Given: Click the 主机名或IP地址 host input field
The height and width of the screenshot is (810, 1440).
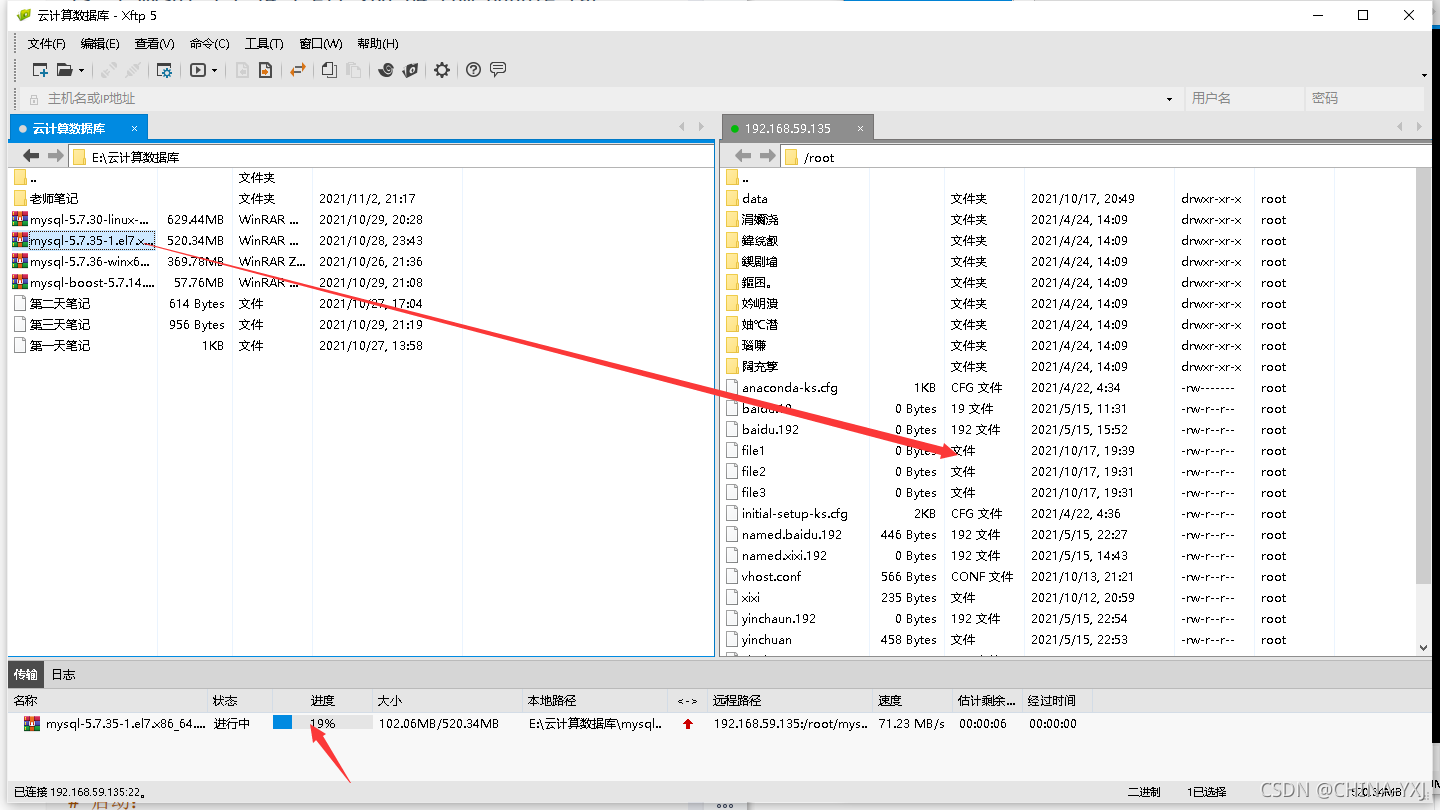Looking at the screenshot, I should point(600,98).
